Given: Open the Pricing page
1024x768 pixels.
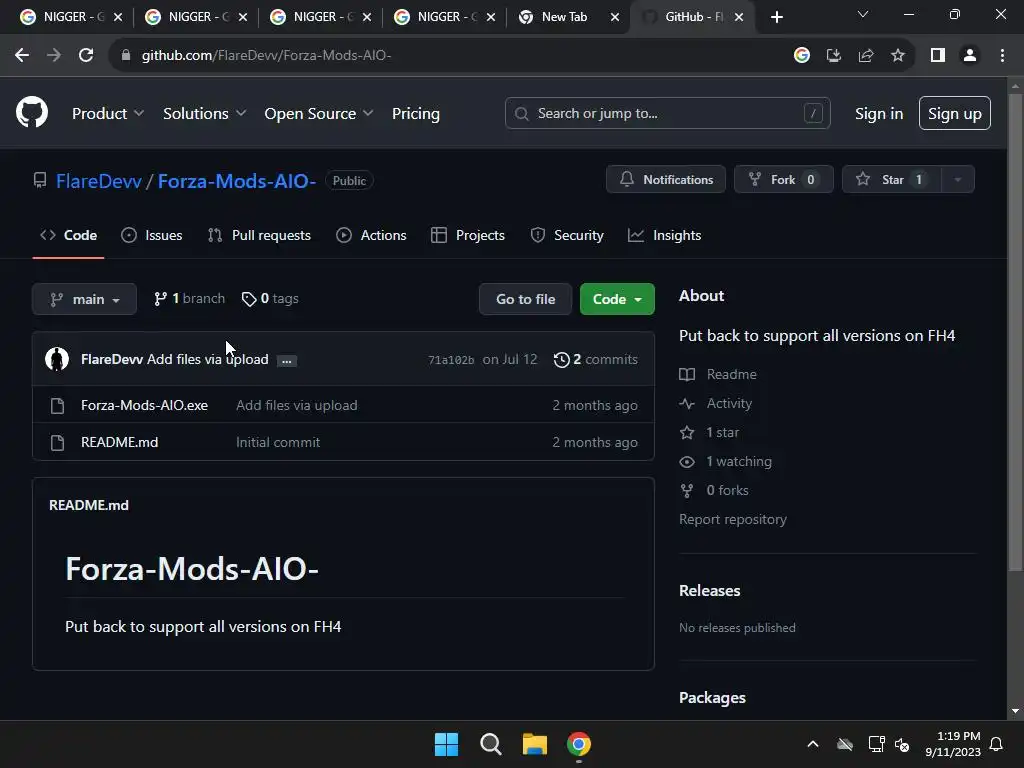Looking at the screenshot, I should coord(415,114).
